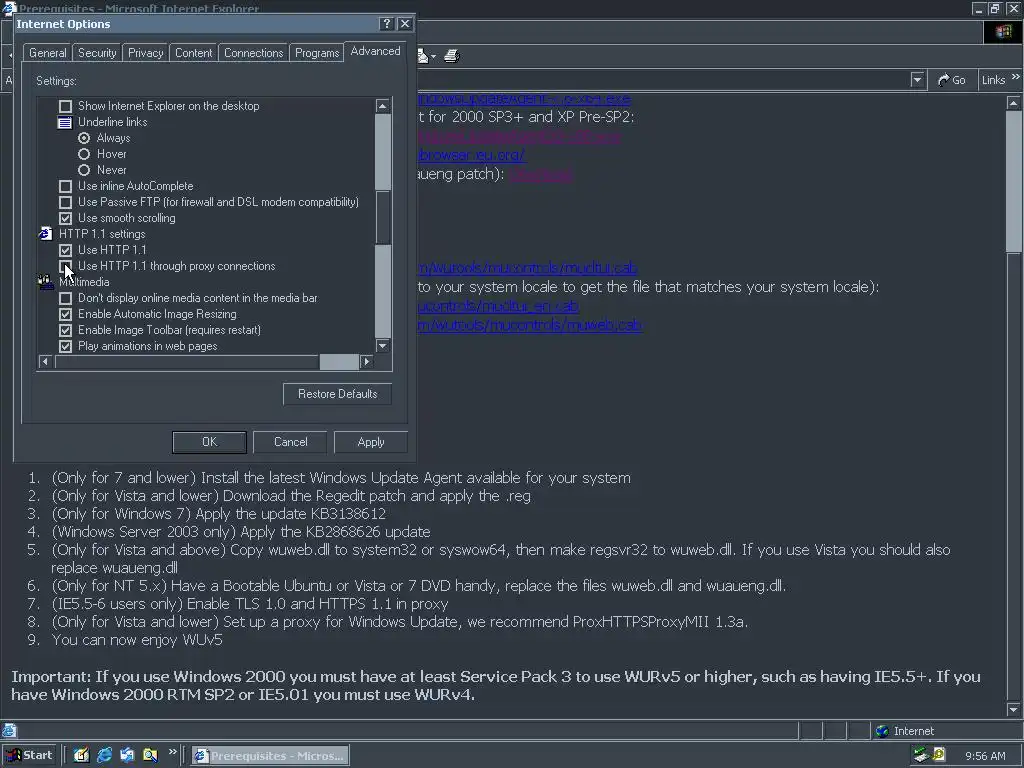The height and width of the screenshot is (768, 1024).
Task: Click the Underline links category icon
Action: (x=65, y=122)
